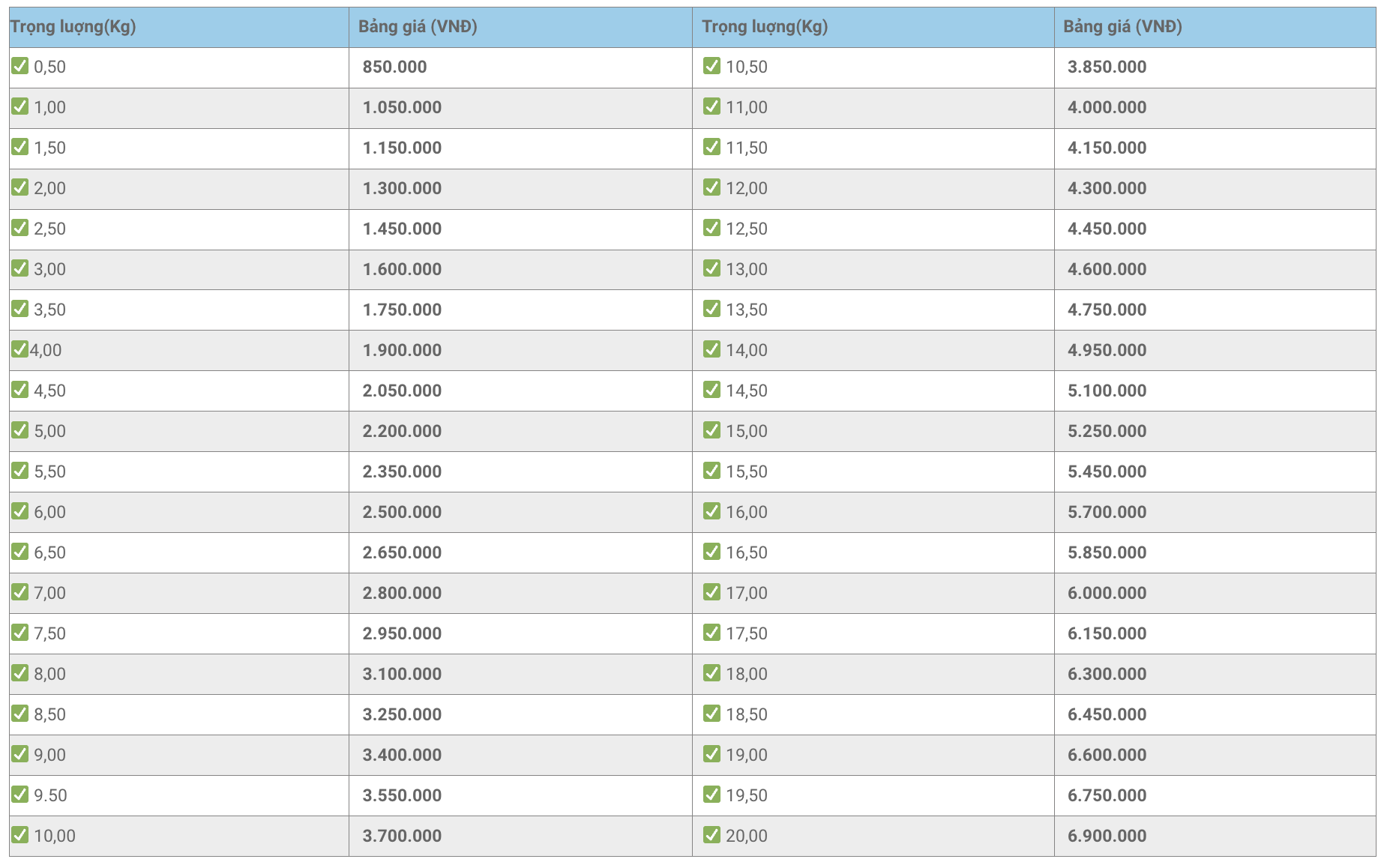This screenshot has width=1381, height=868.
Task: Click the price 5.450.000
Action: tap(1107, 471)
